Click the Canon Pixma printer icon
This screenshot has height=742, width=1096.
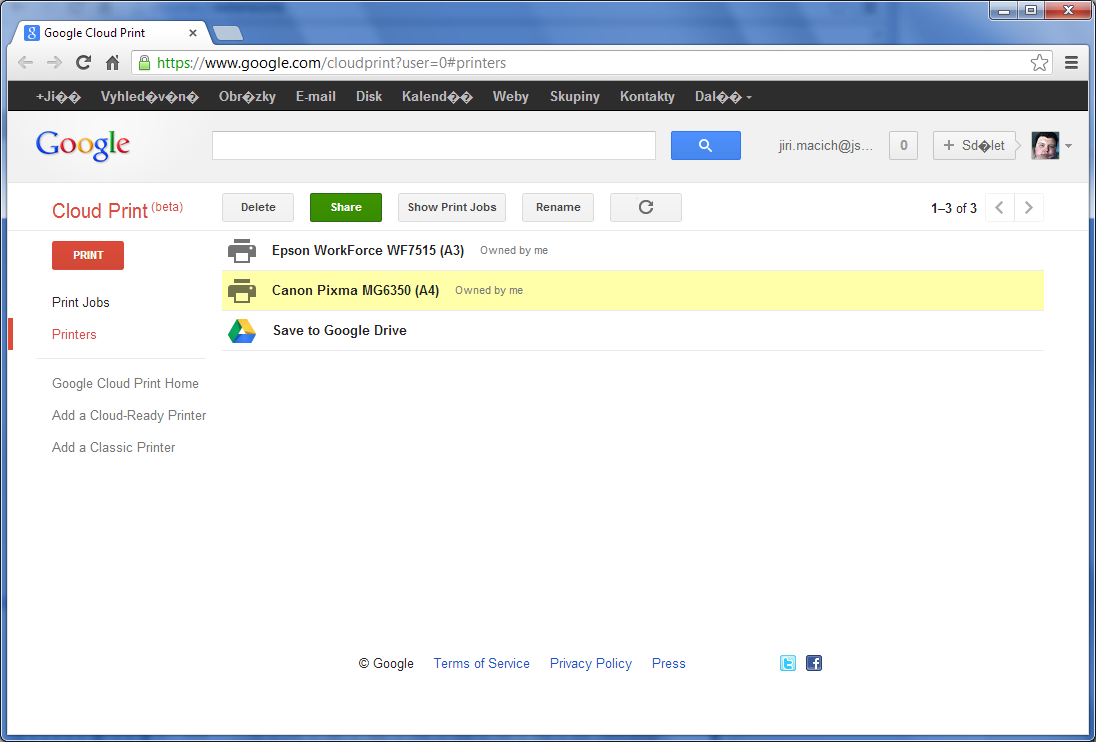point(242,291)
